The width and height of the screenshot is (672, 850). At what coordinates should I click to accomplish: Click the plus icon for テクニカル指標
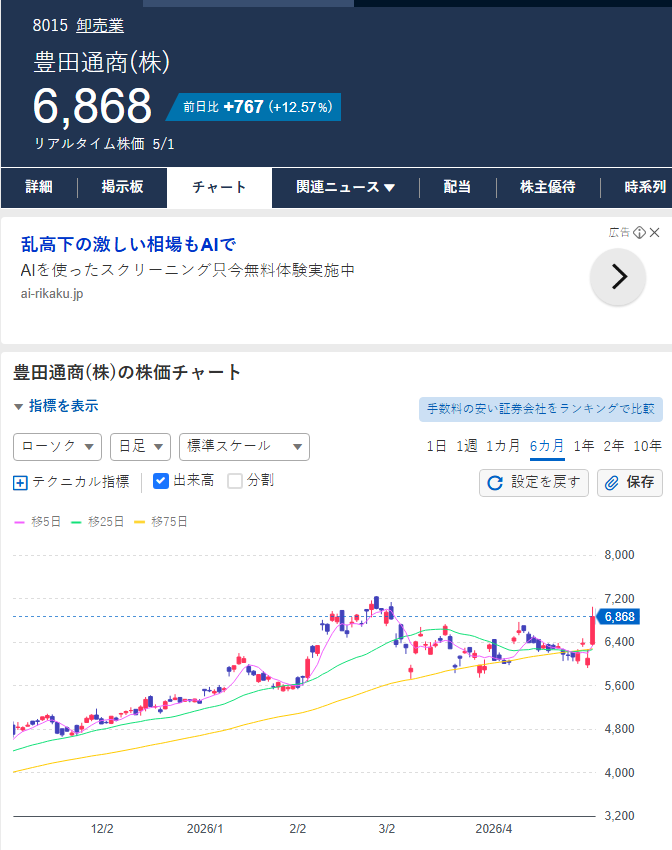20,482
